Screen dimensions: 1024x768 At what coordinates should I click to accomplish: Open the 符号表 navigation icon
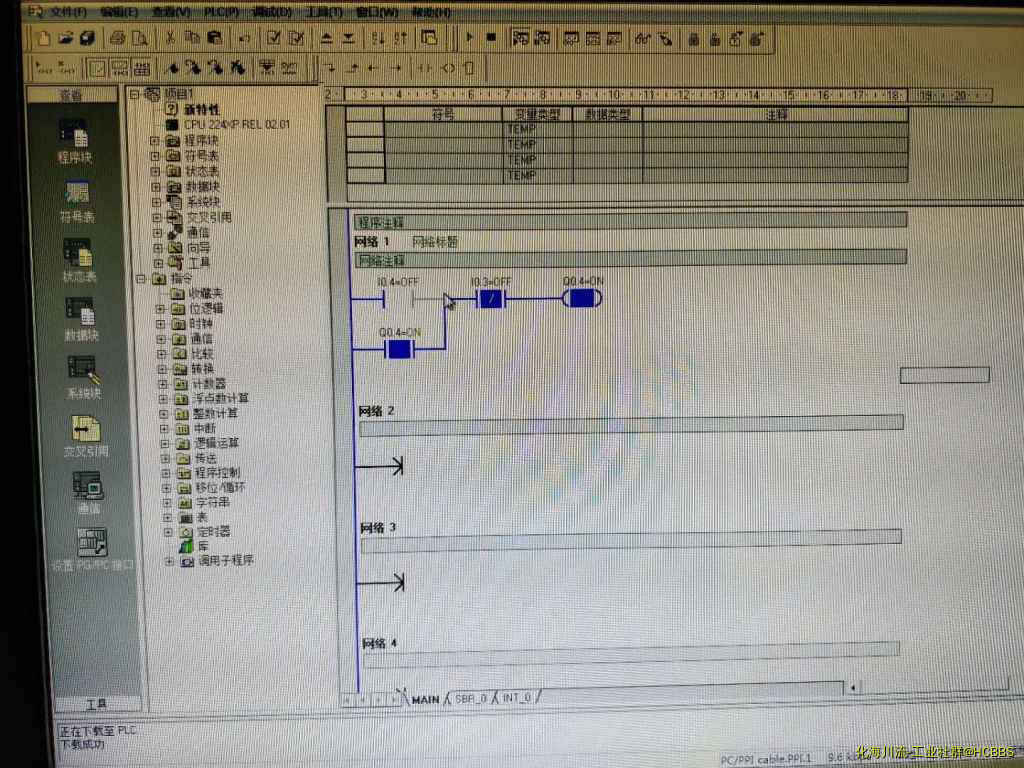76,198
